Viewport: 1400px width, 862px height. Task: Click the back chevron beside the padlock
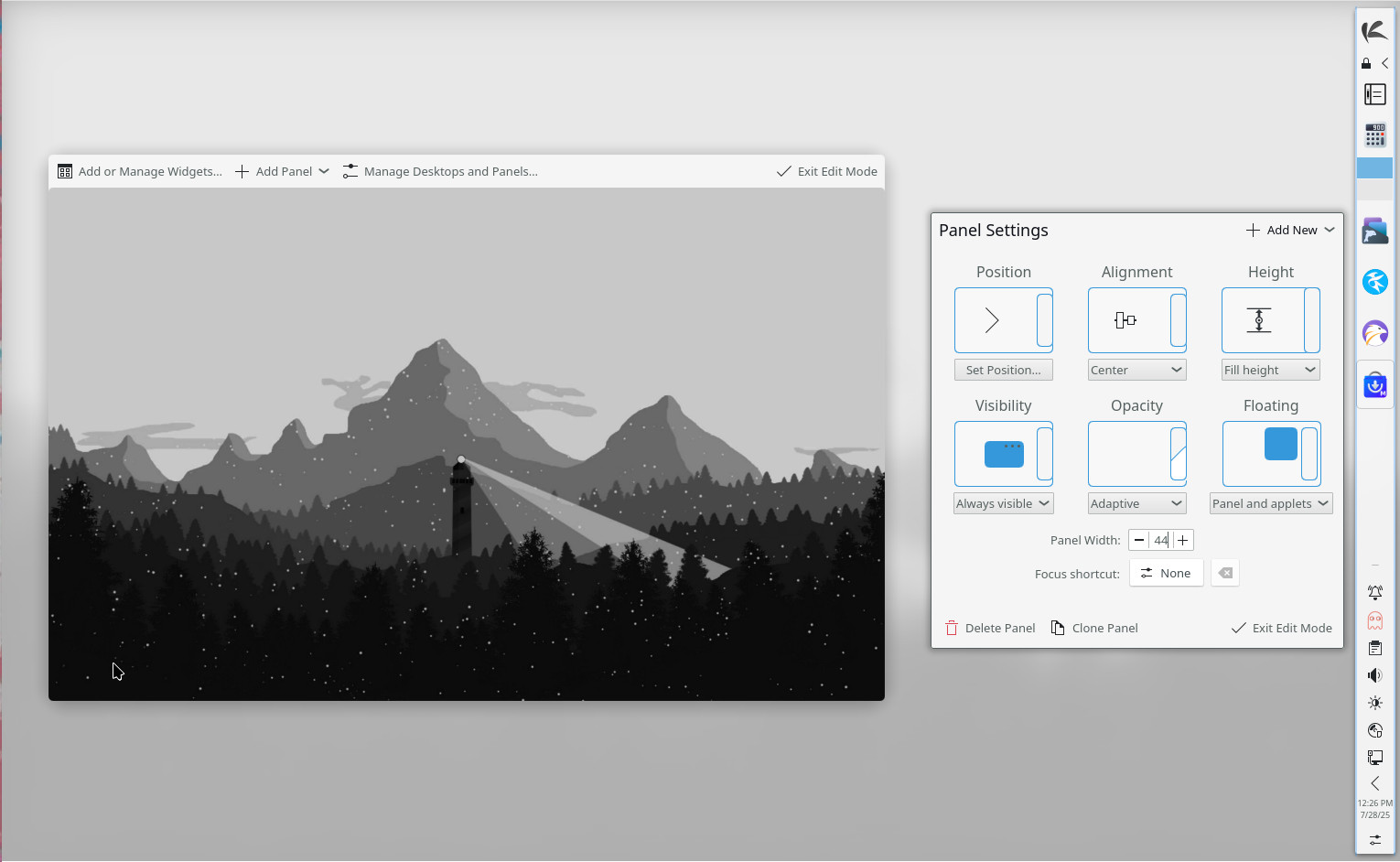tap(1384, 63)
